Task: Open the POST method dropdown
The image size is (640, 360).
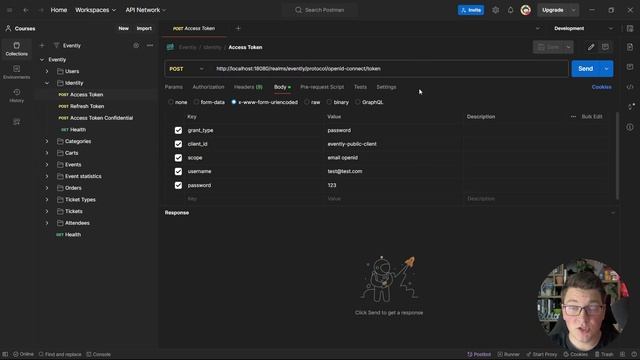Action: point(187,69)
